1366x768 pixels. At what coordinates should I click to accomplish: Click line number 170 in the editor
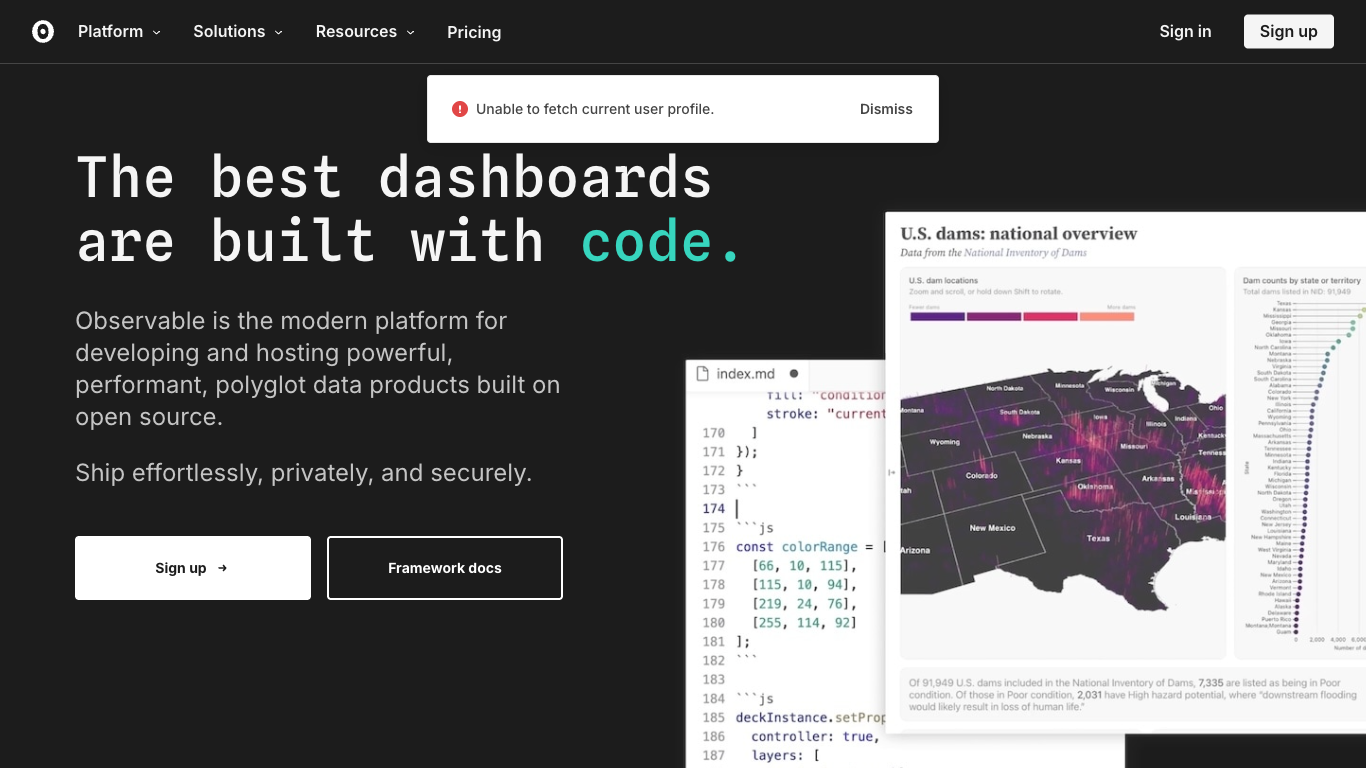[713, 433]
